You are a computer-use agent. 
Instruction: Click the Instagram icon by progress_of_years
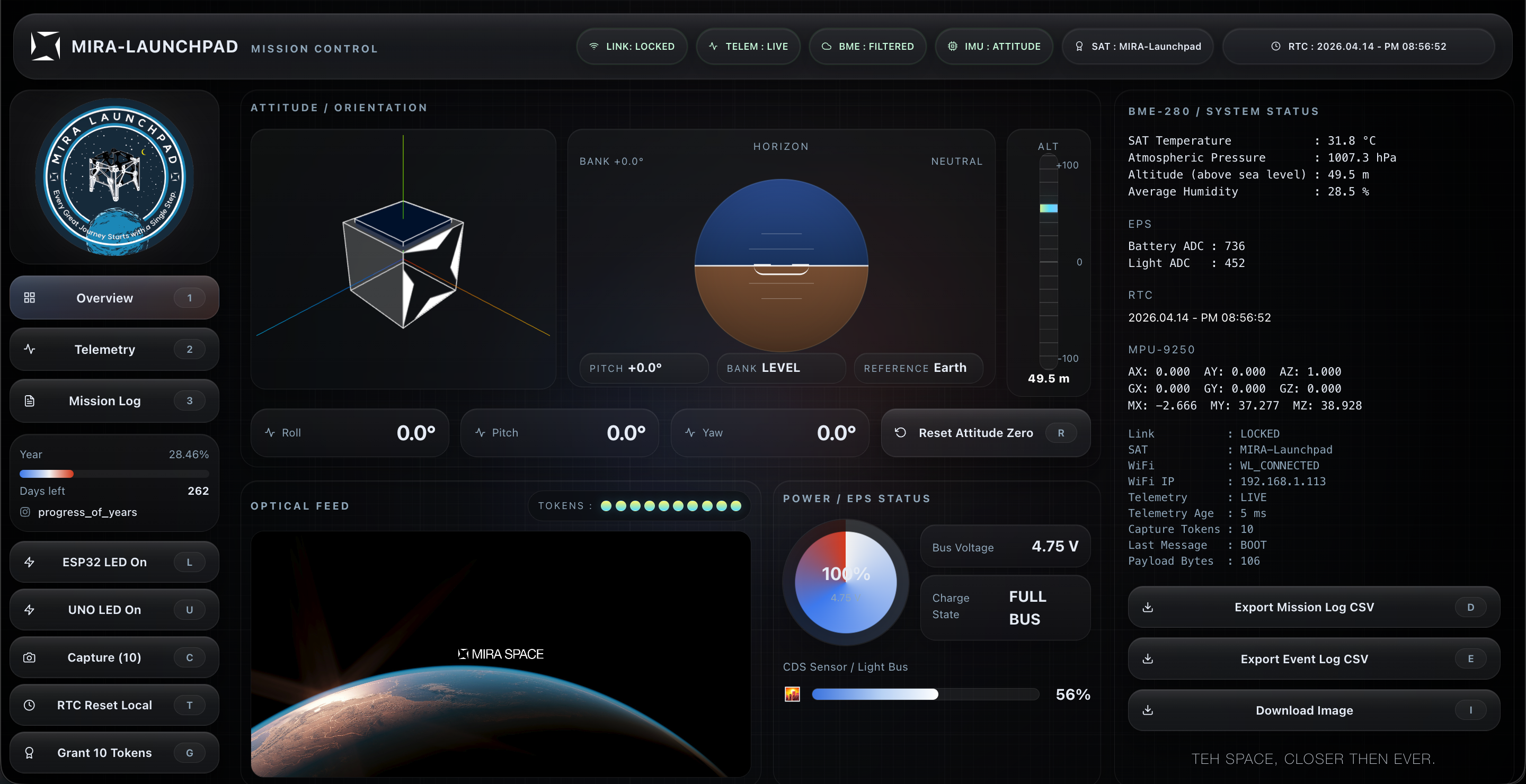25,512
